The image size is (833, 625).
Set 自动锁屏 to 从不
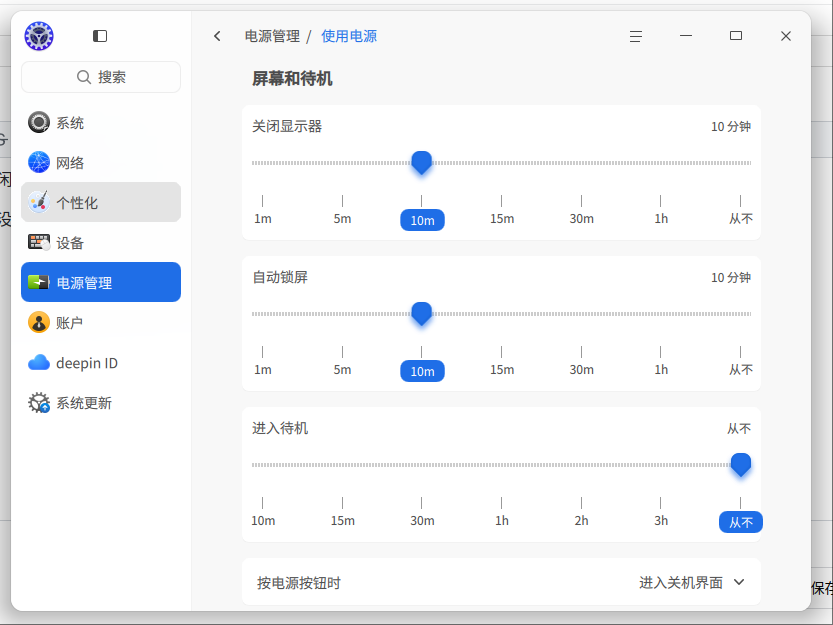click(x=741, y=369)
